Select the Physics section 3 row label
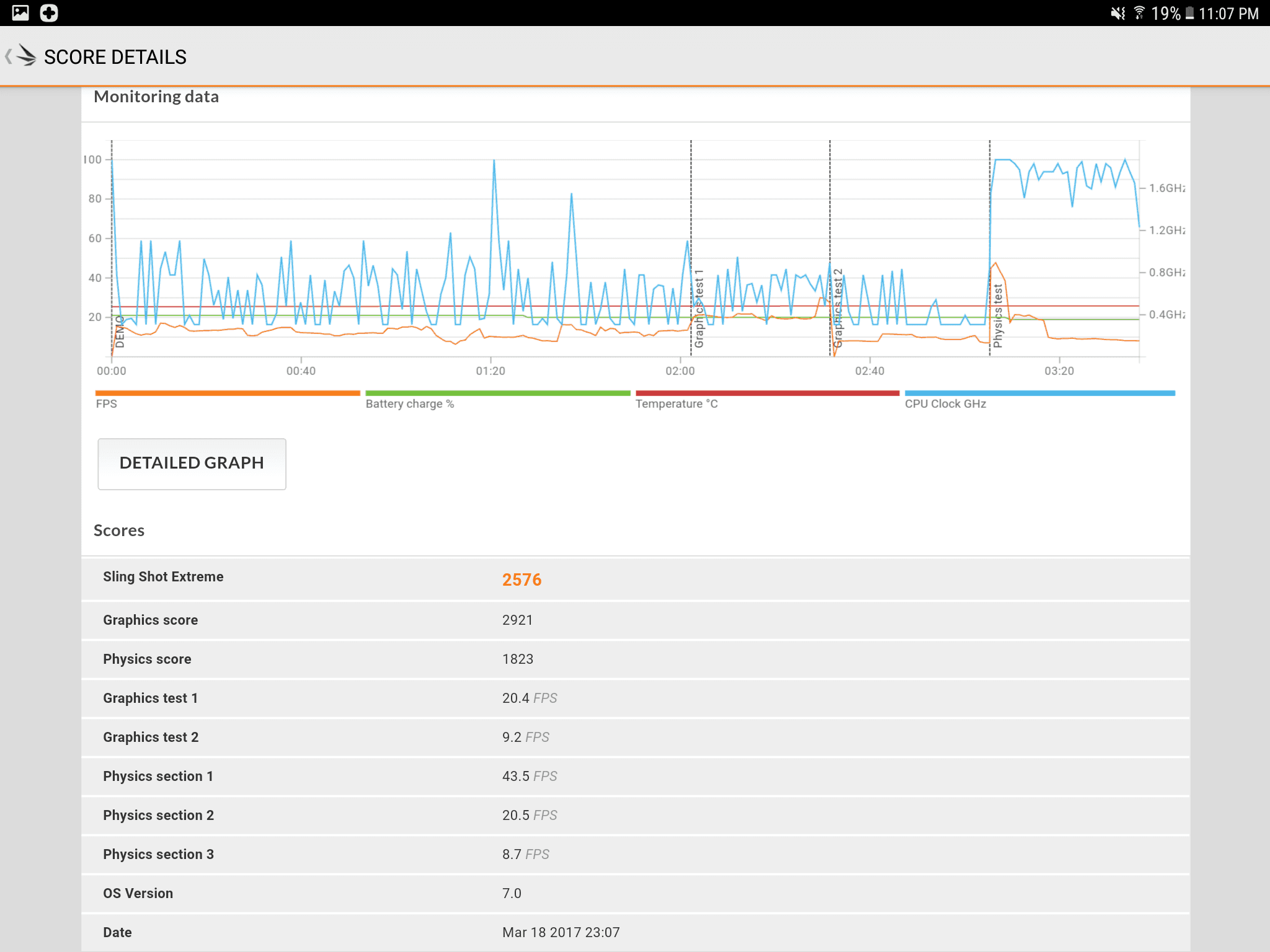The height and width of the screenshot is (952, 1270). (158, 855)
